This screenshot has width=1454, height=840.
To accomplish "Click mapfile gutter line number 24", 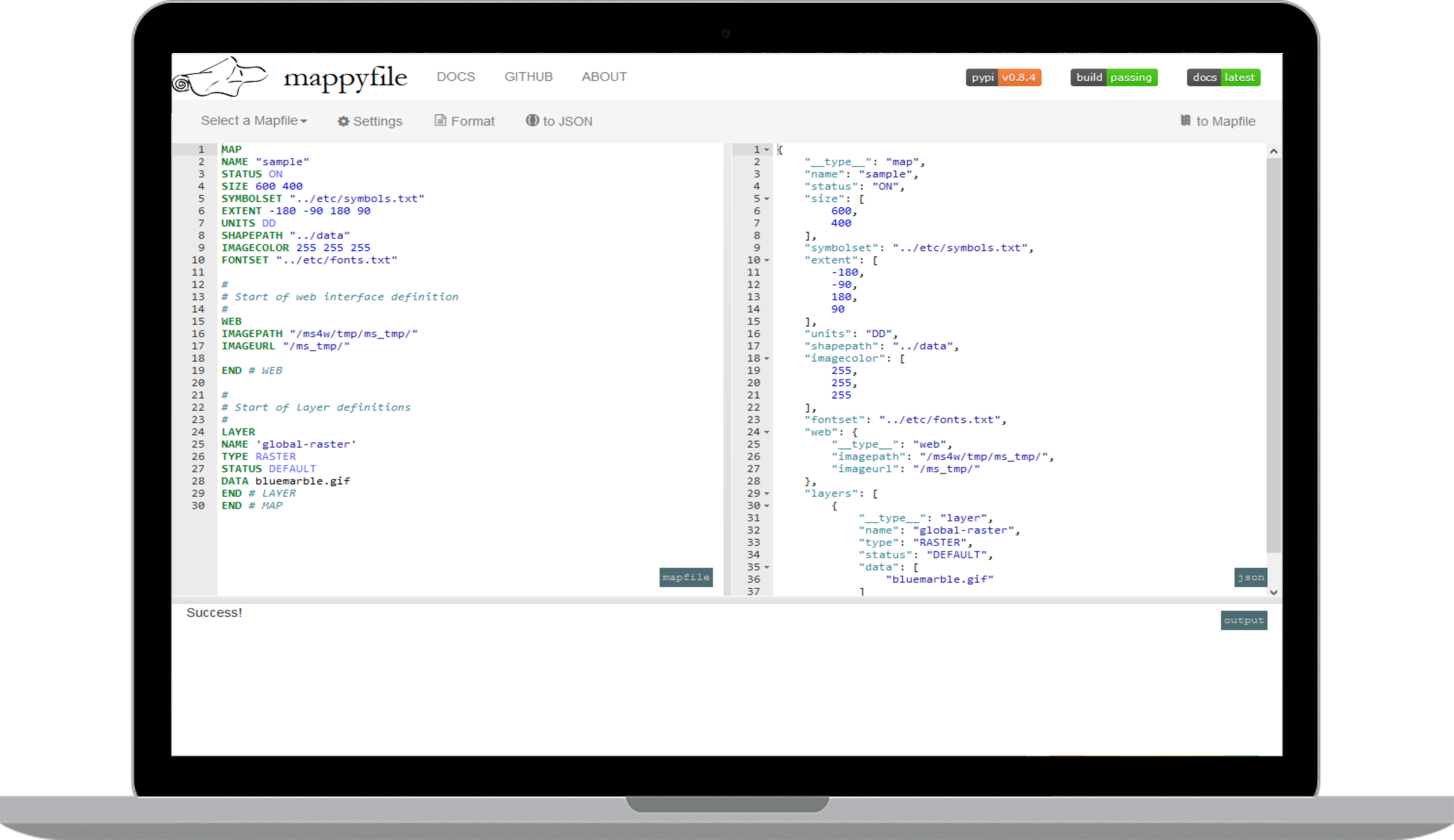I will click(198, 432).
